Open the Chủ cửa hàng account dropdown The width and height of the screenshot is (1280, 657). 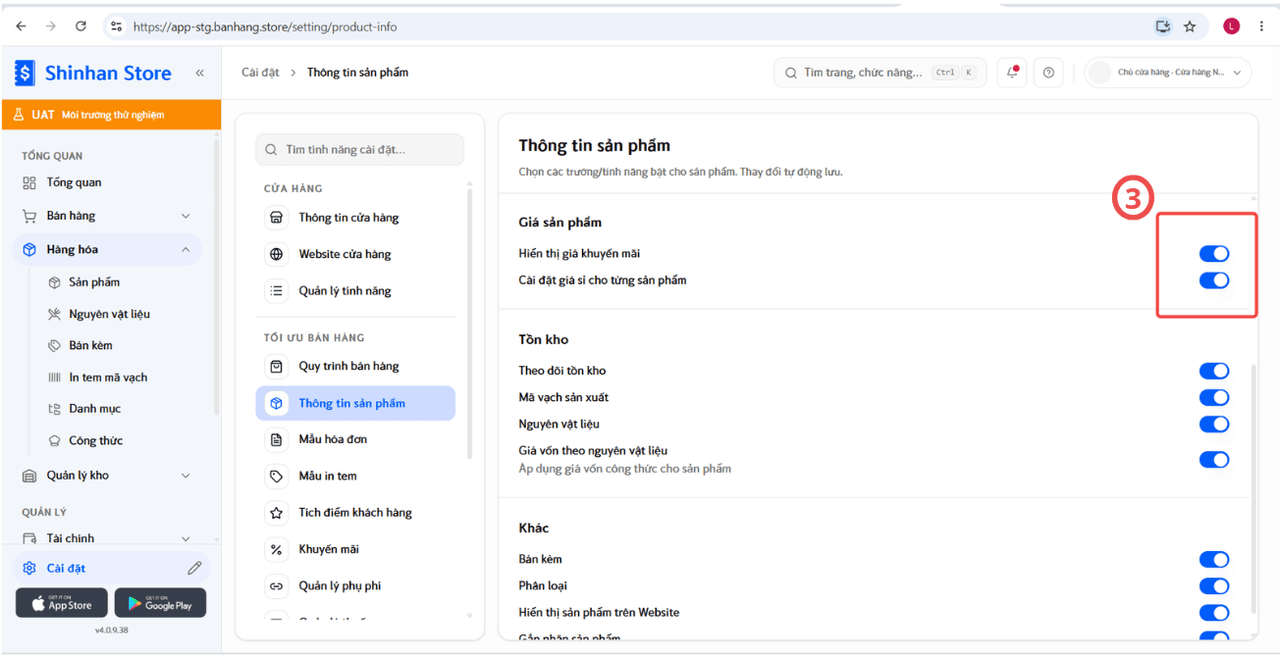point(1168,72)
